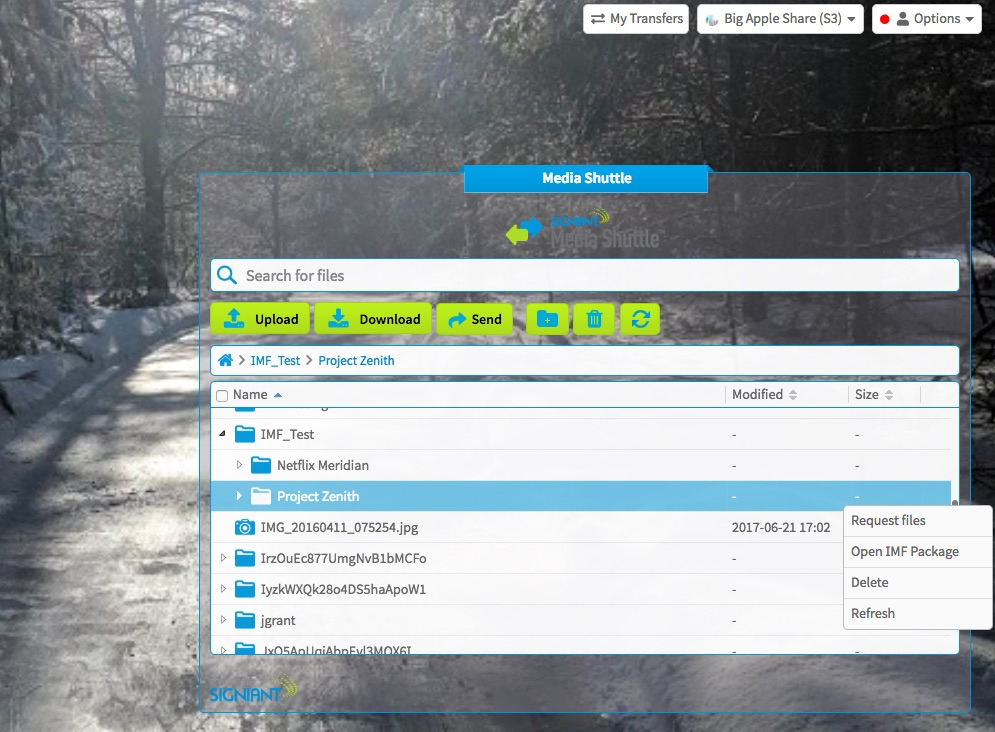Viewport: 995px width, 732px height.
Task: Expand the Netflix Meridian folder
Action: [x=239, y=465]
